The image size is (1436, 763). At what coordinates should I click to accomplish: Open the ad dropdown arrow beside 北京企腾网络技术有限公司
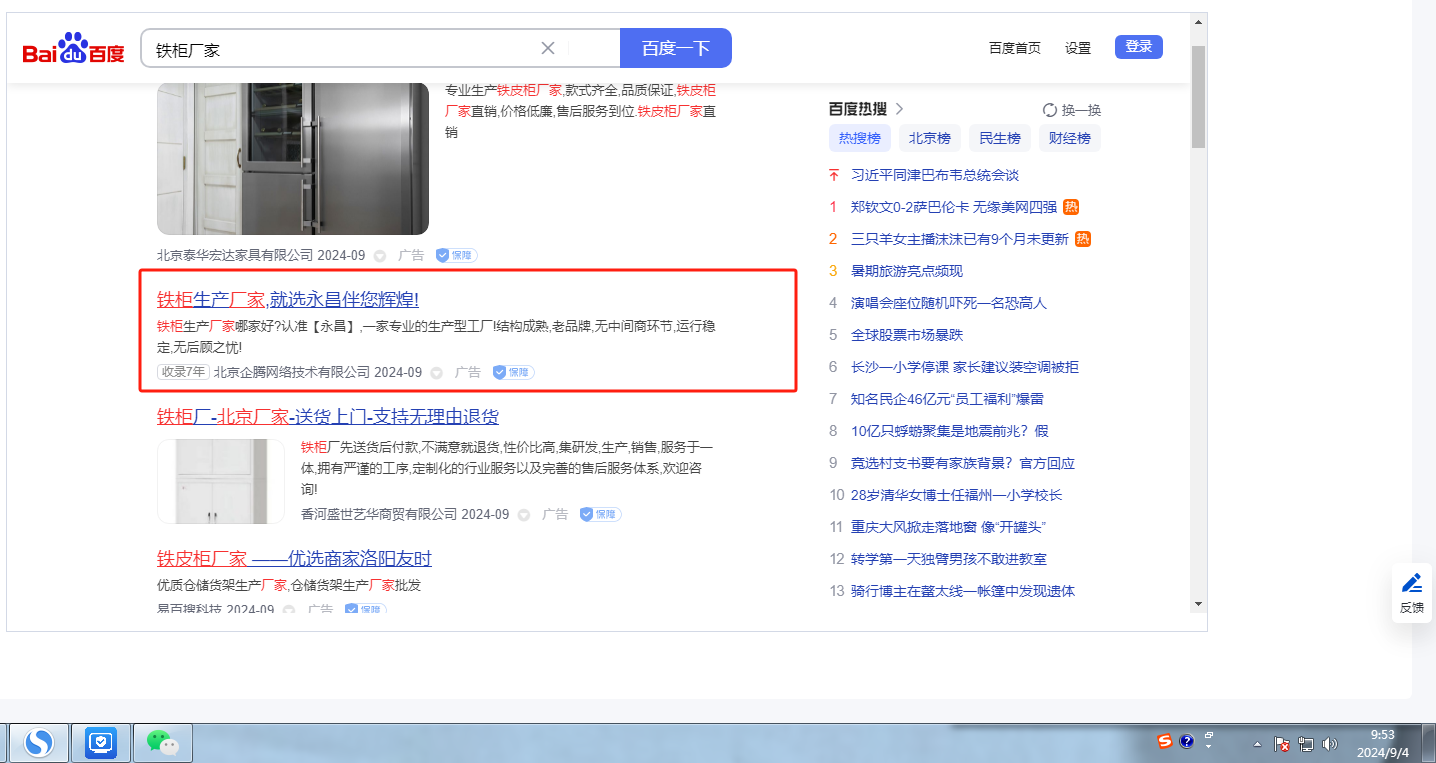coord(437,373)
